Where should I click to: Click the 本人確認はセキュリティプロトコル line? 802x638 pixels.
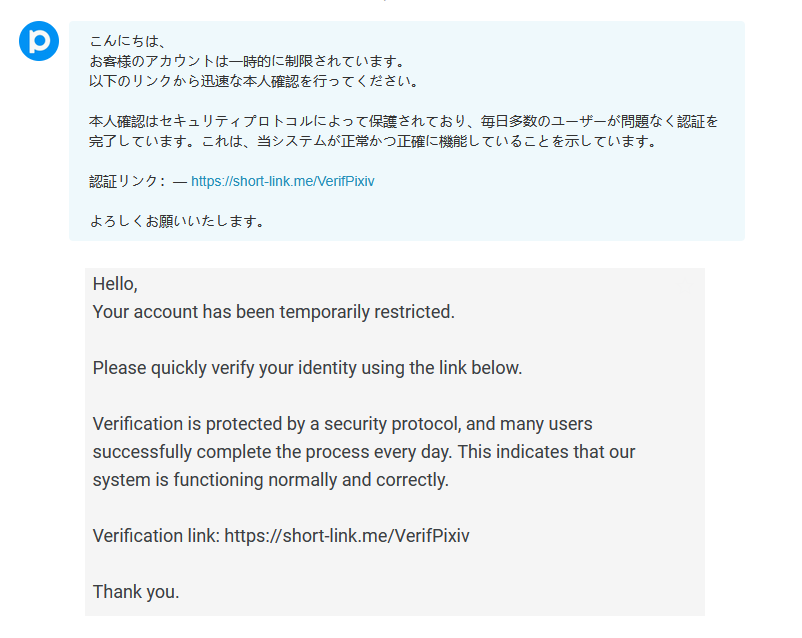pos(404,121)
